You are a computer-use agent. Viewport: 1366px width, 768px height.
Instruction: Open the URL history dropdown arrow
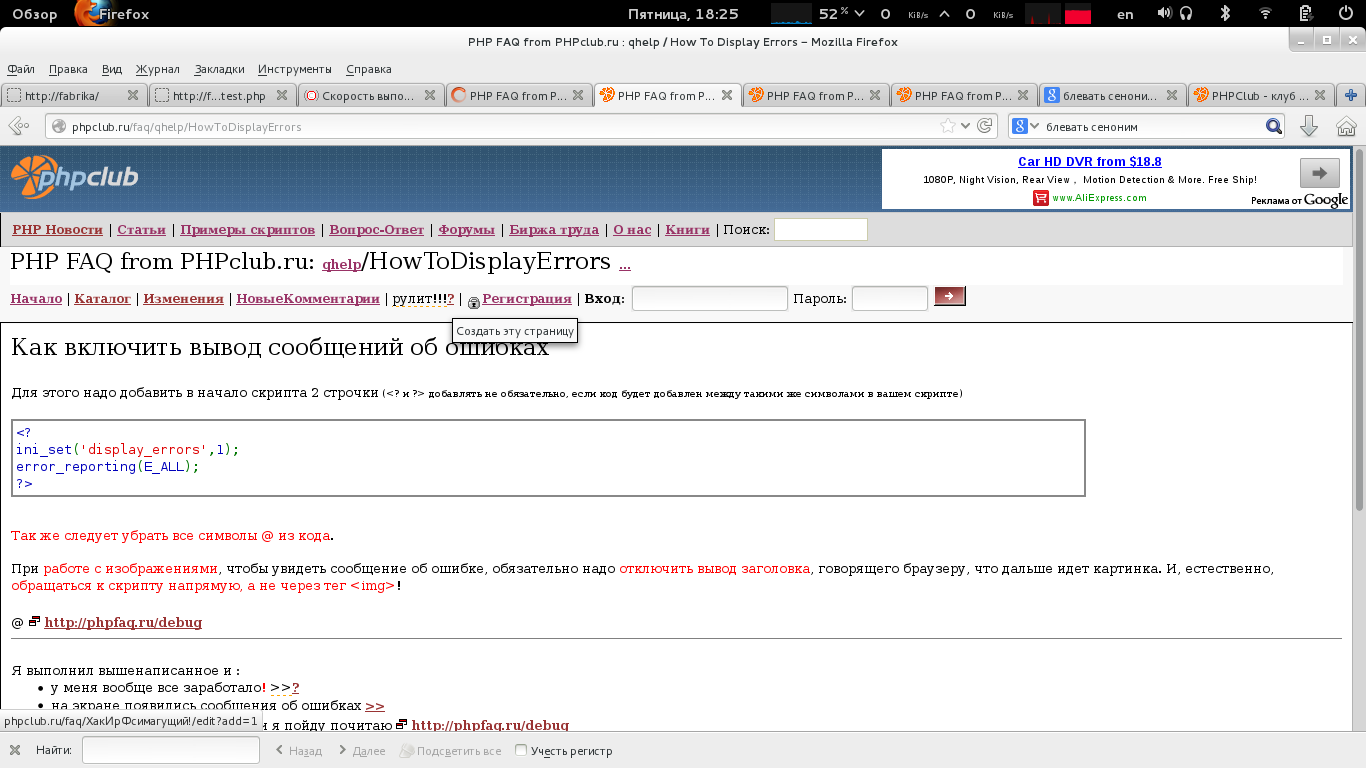[965, 126]
